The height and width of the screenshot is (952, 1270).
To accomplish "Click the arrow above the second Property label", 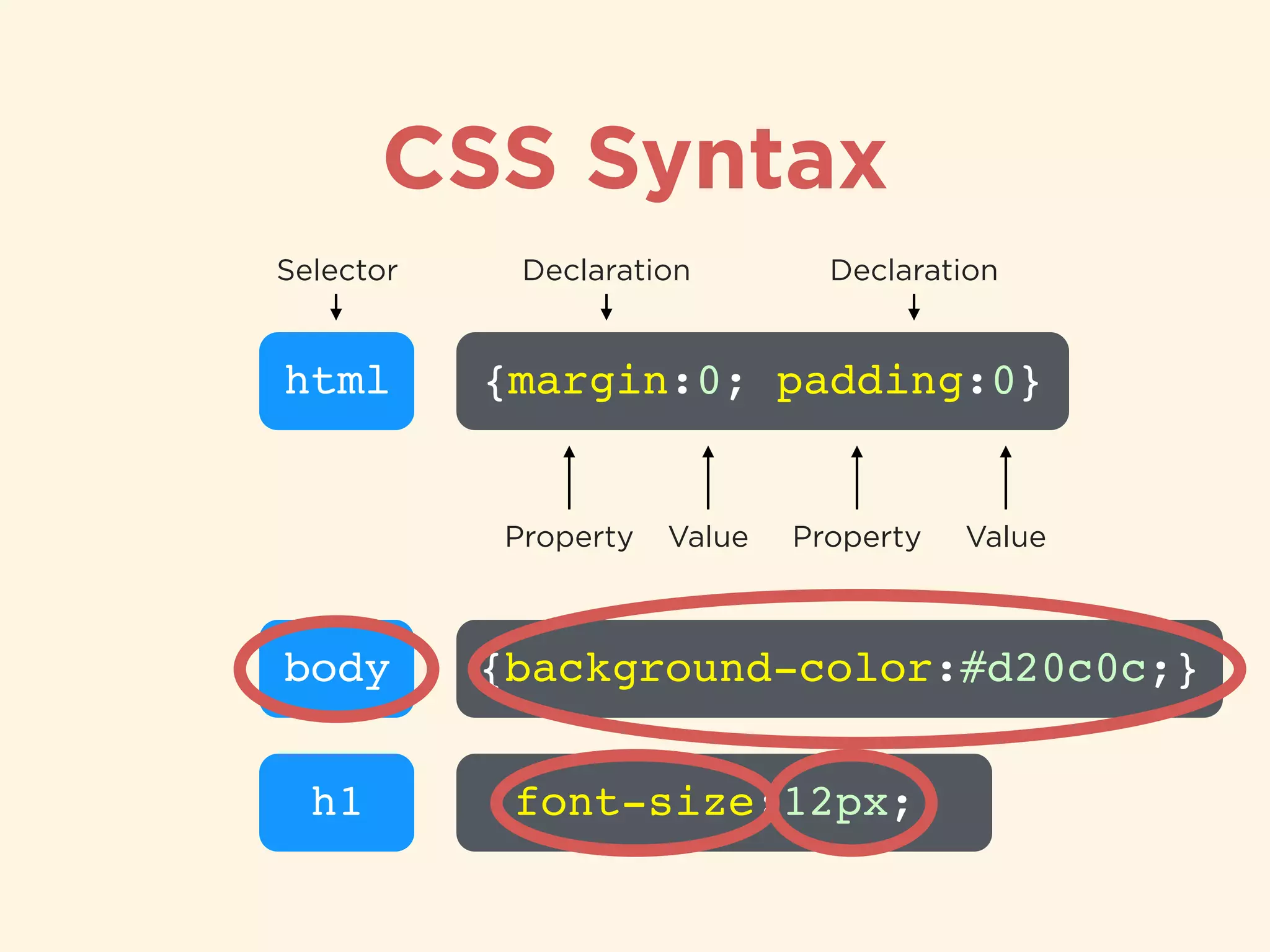I will (857, 477).
